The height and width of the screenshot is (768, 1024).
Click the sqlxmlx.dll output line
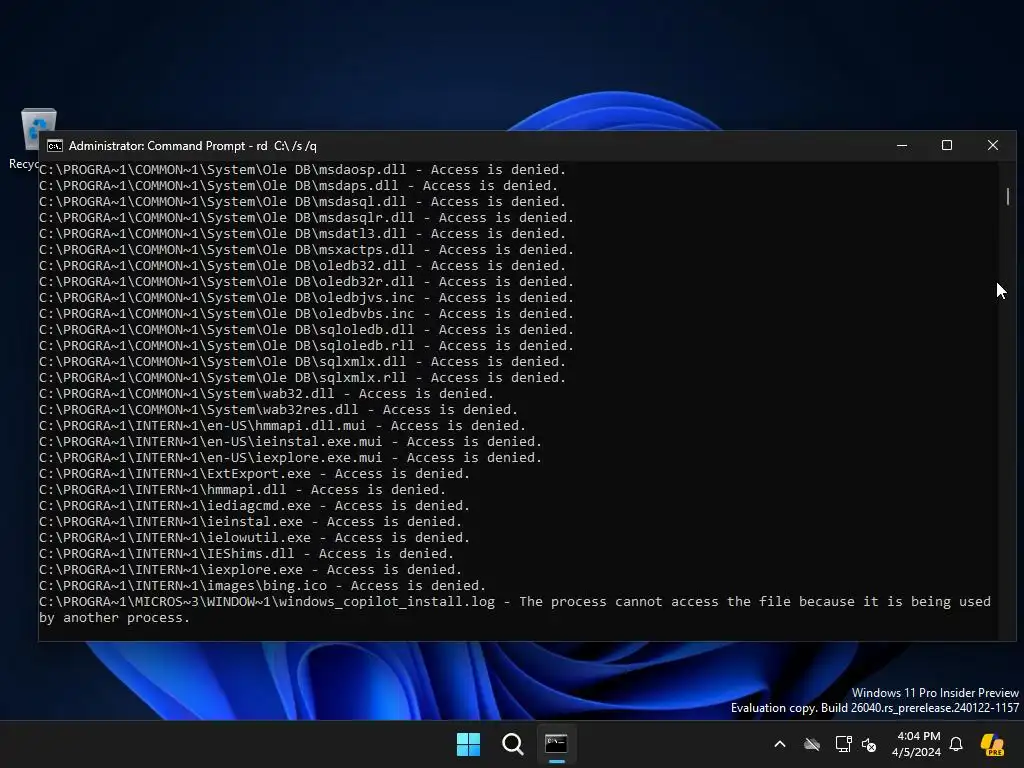click(x=302, y=362)
